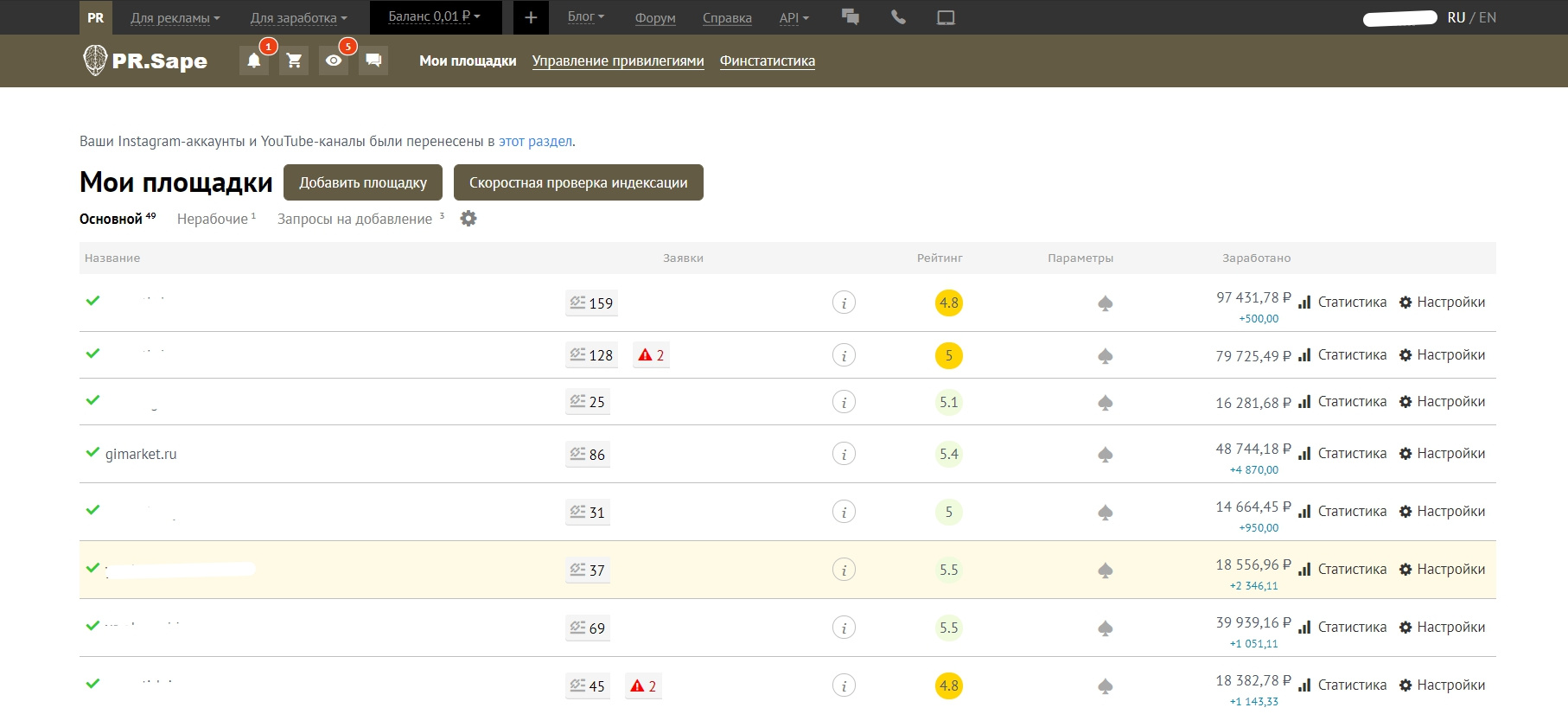This screenshot has width=1568, height=714.
Task: Click the yellow 4.8 rating badge in first row
Action: 948,303
